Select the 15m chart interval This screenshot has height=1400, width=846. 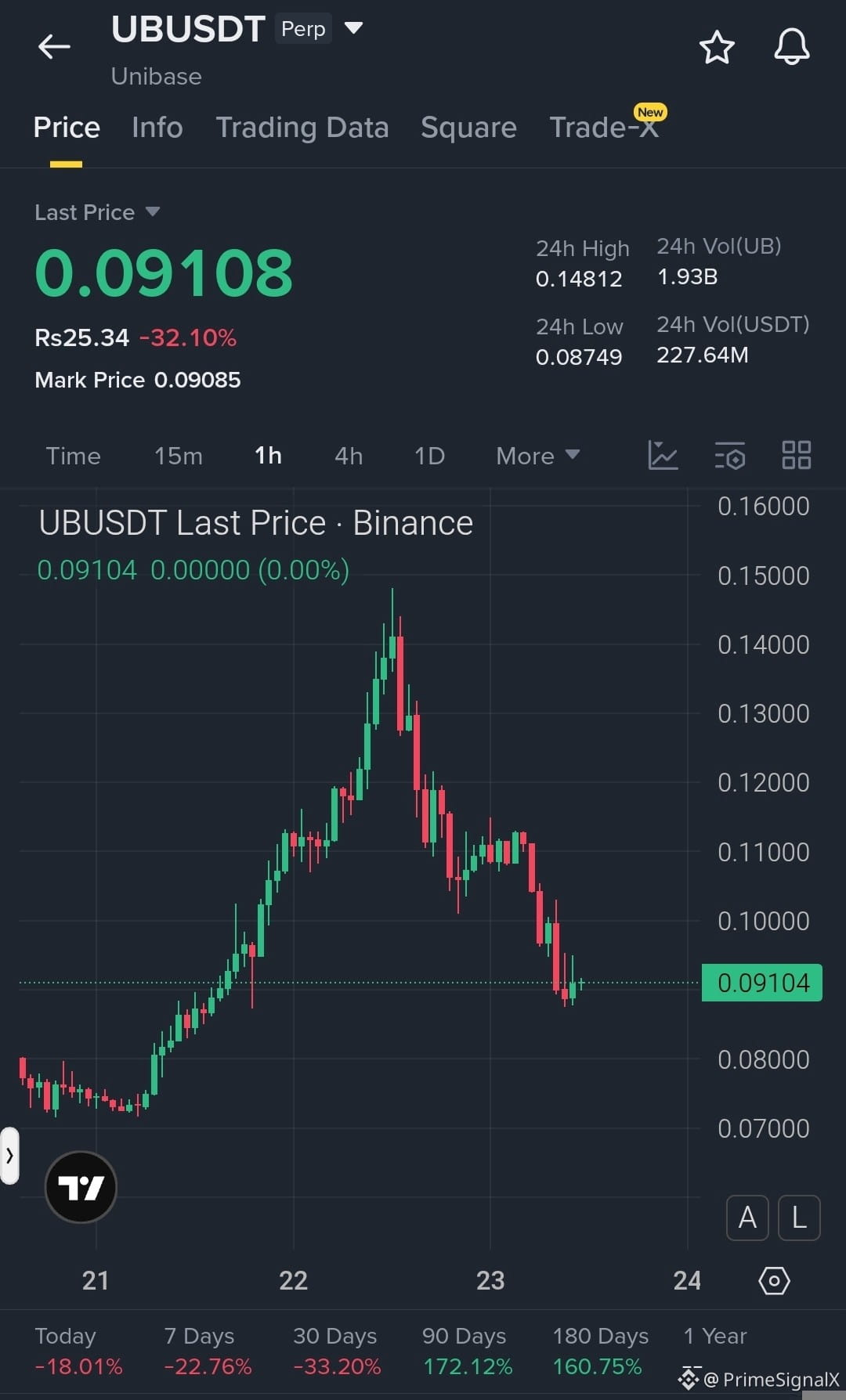click(179, 456)
